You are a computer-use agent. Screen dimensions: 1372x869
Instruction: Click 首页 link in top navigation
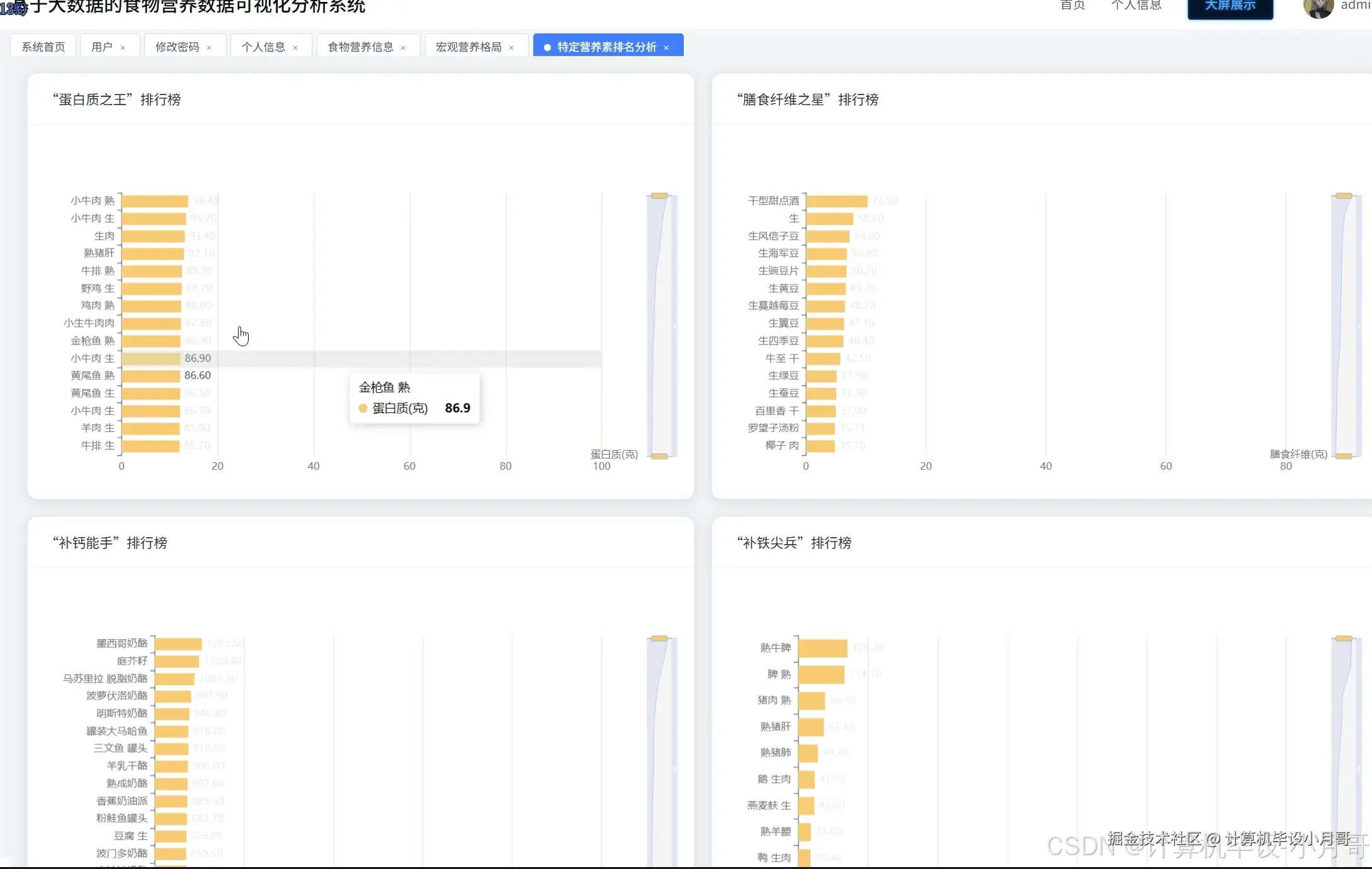click(x=1072, y=6)
